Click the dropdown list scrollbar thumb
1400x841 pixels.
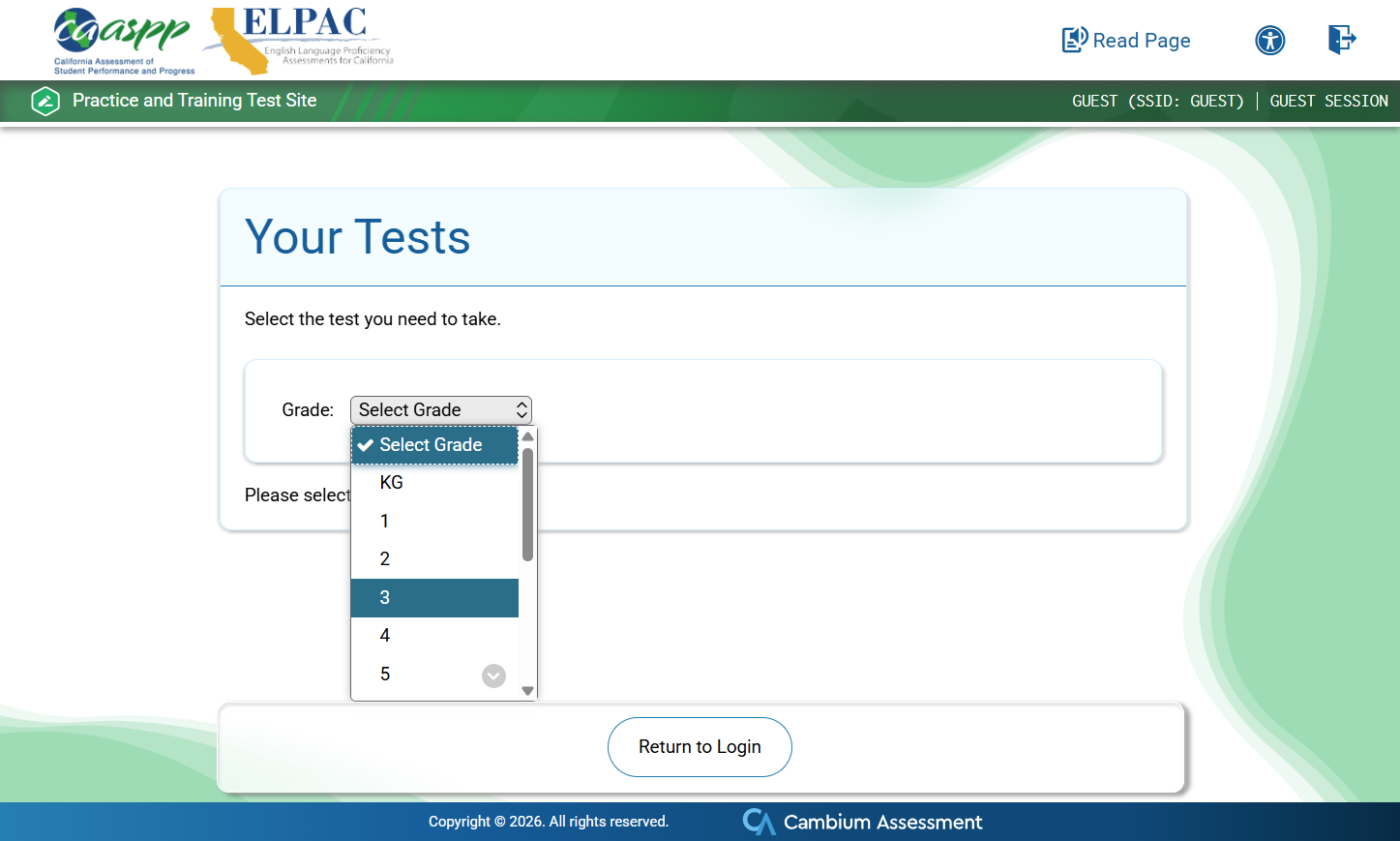(x=527, y=504)
